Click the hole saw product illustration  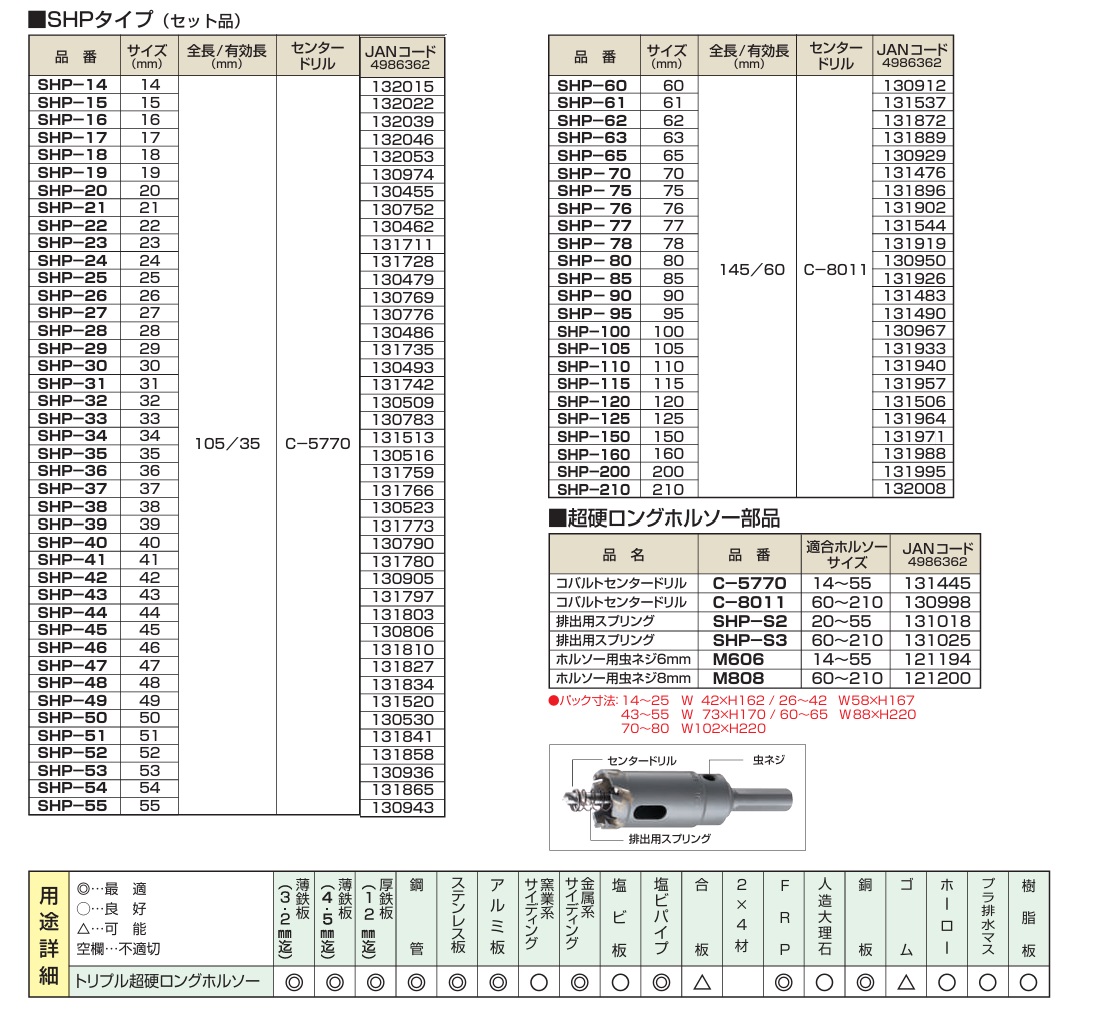click(677, 797)
